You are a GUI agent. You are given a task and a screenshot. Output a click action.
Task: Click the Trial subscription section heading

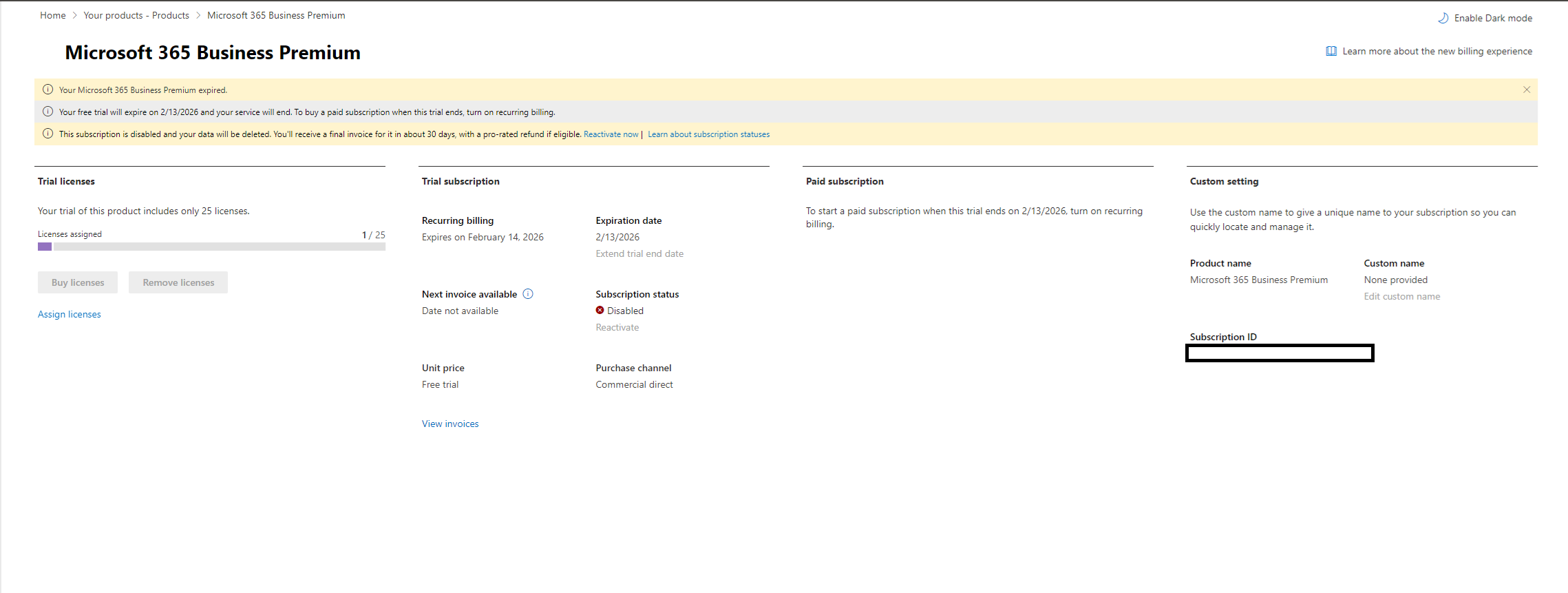460,181
